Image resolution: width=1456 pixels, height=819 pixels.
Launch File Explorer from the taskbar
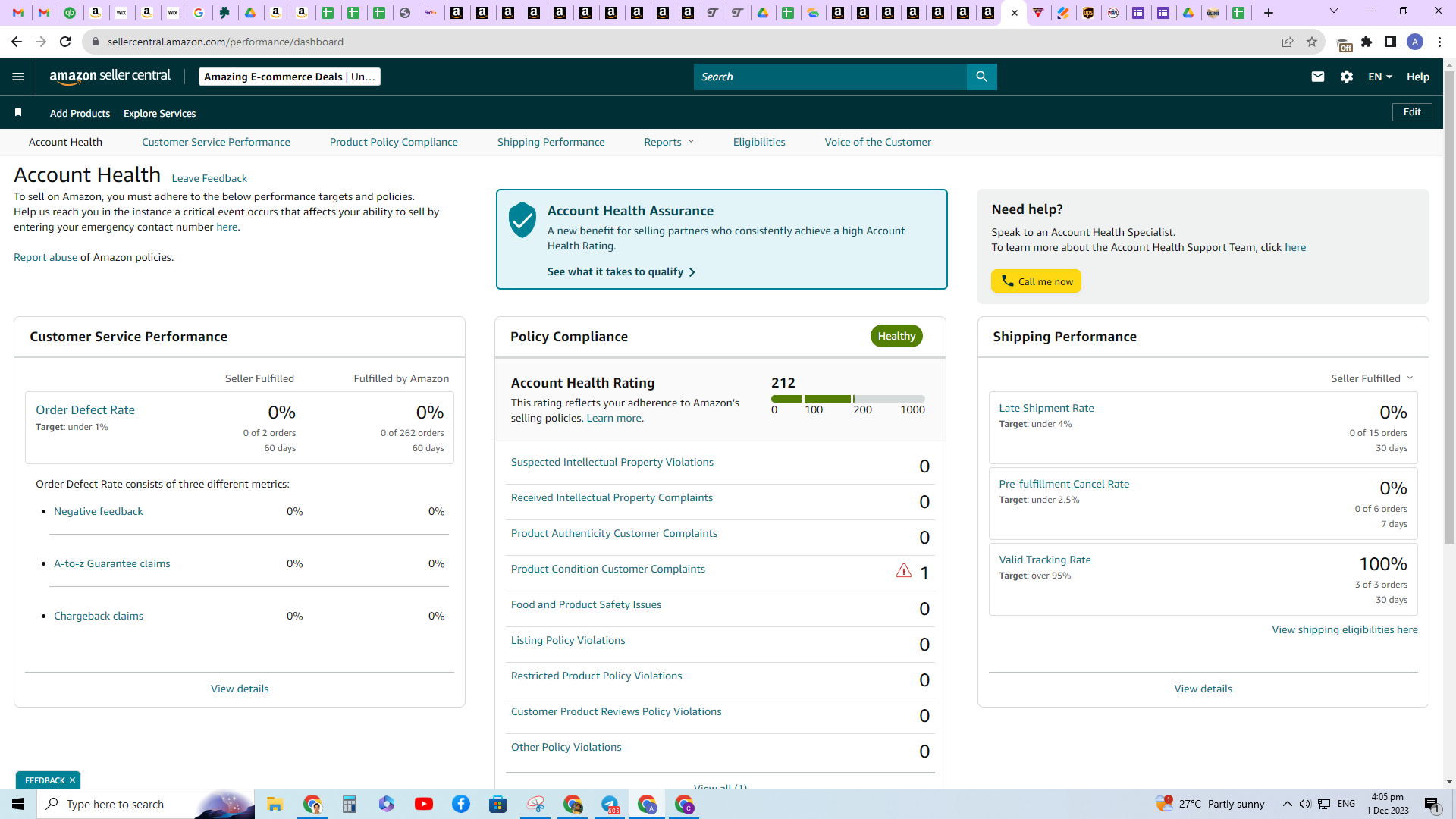[x=275, y=804]
